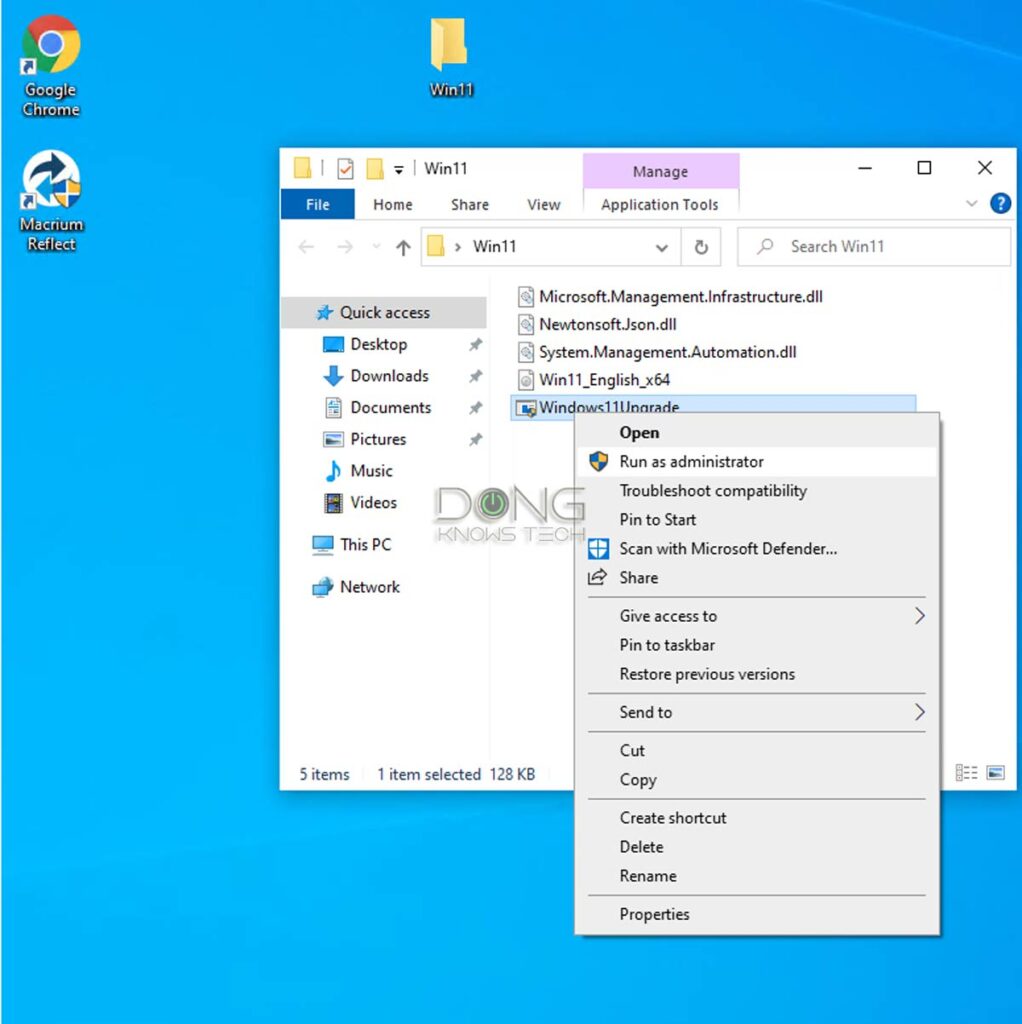Open Explorer help with question mark icon
1022x1024 pixels.
[1000, 204]
